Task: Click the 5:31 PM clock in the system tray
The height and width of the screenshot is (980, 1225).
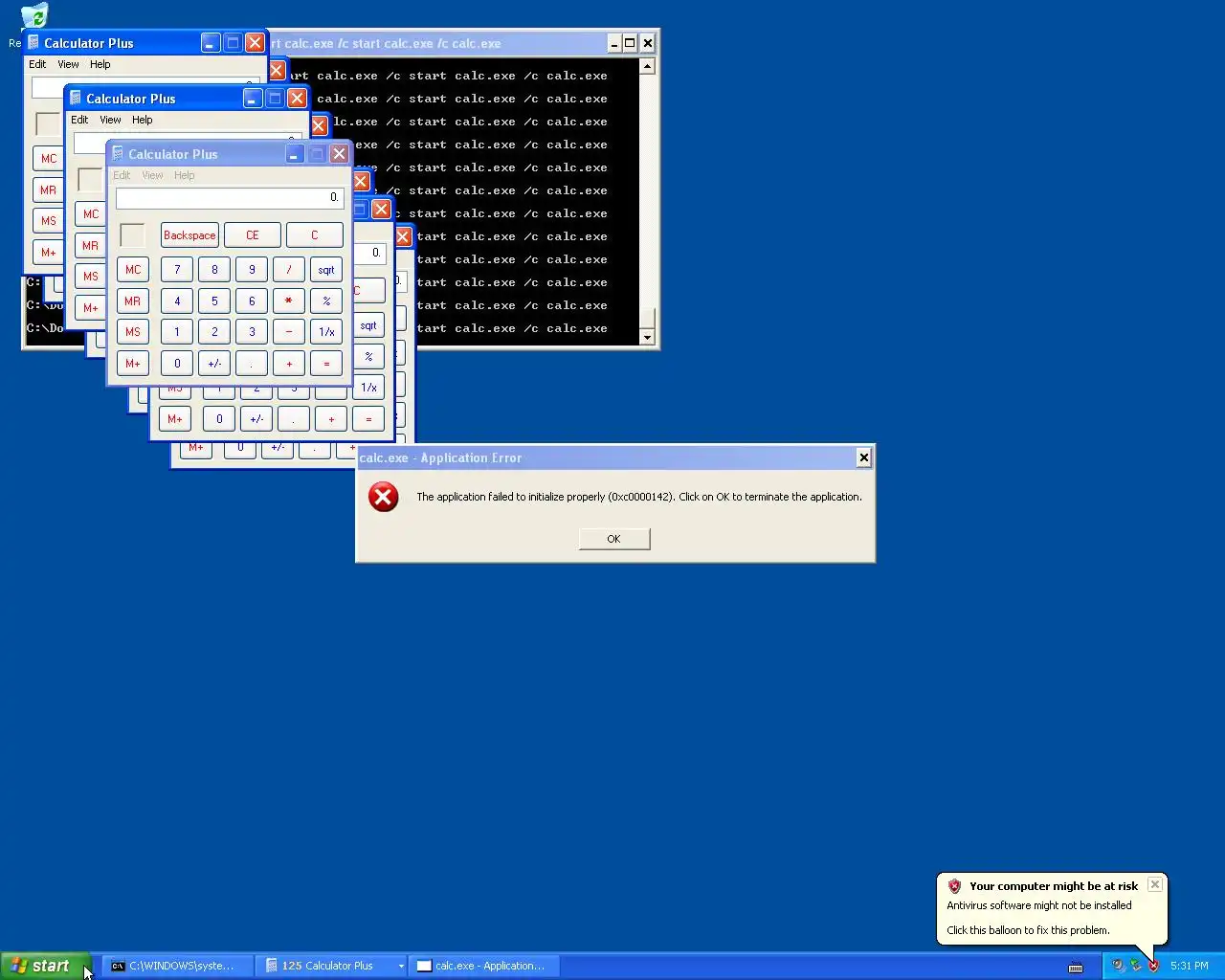Action: tap(1190, 966)
